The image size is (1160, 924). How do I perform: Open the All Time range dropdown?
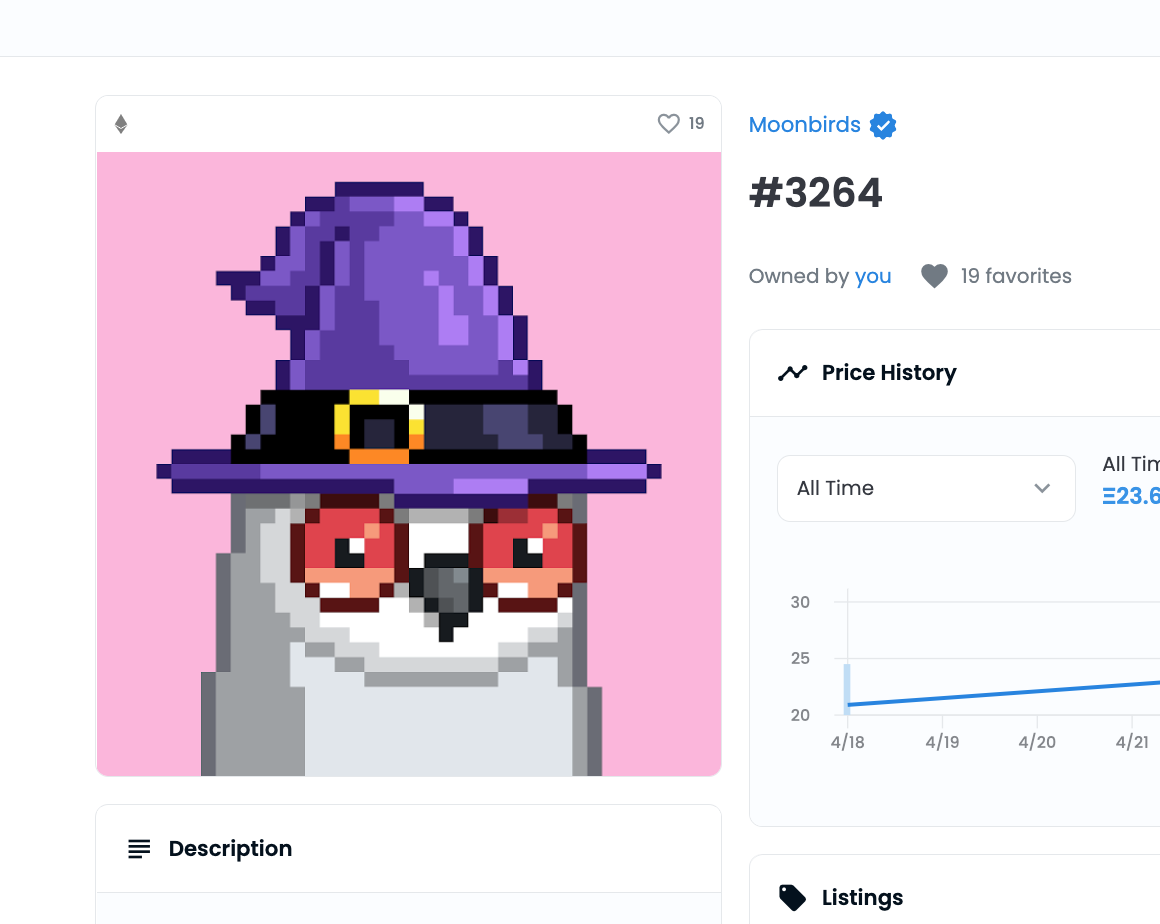[926, 488]
